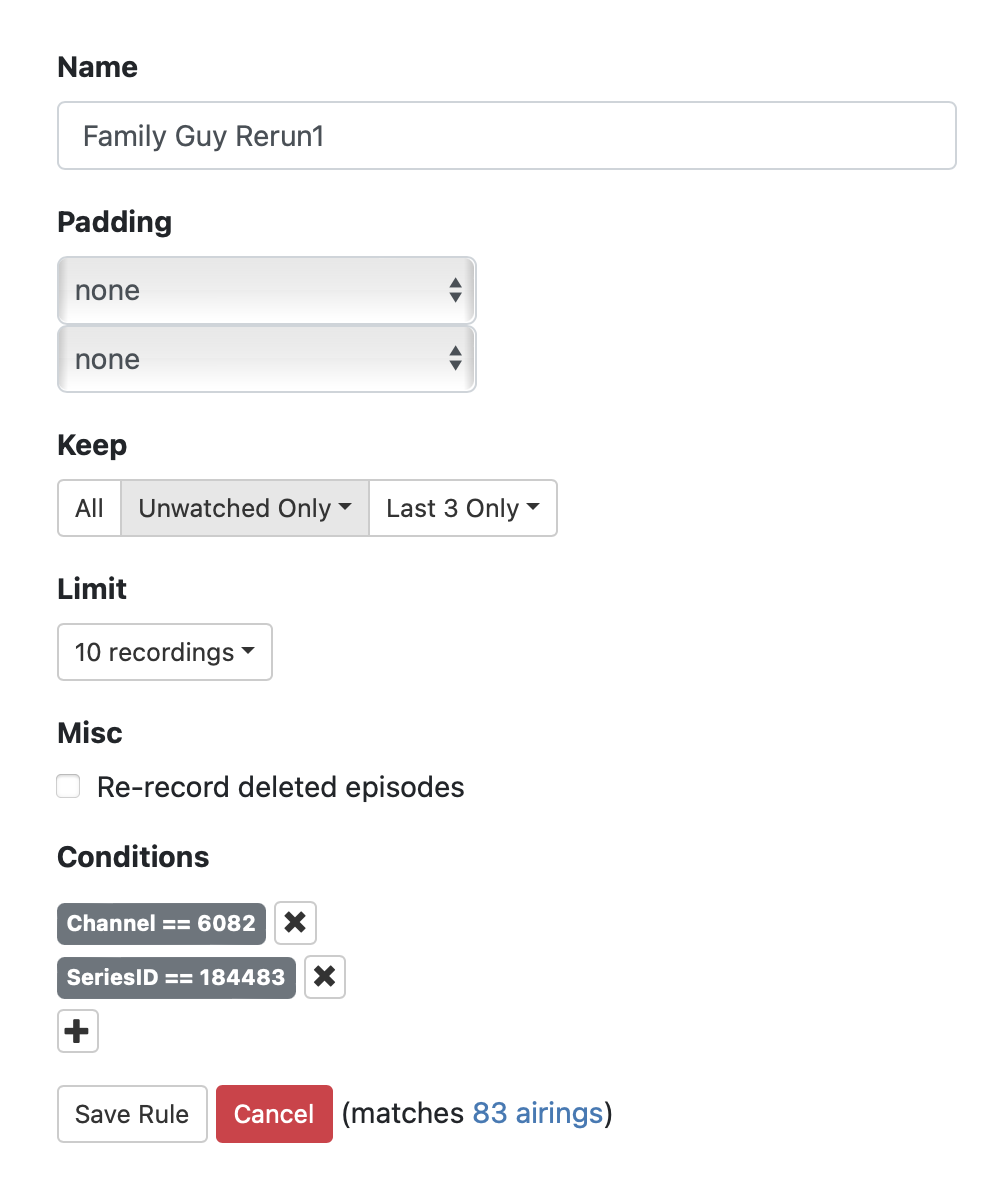This screenshot has height=1188, width=994.
Task: Open the Unwatched Only dropdown
Action: (x=245, y=508)
